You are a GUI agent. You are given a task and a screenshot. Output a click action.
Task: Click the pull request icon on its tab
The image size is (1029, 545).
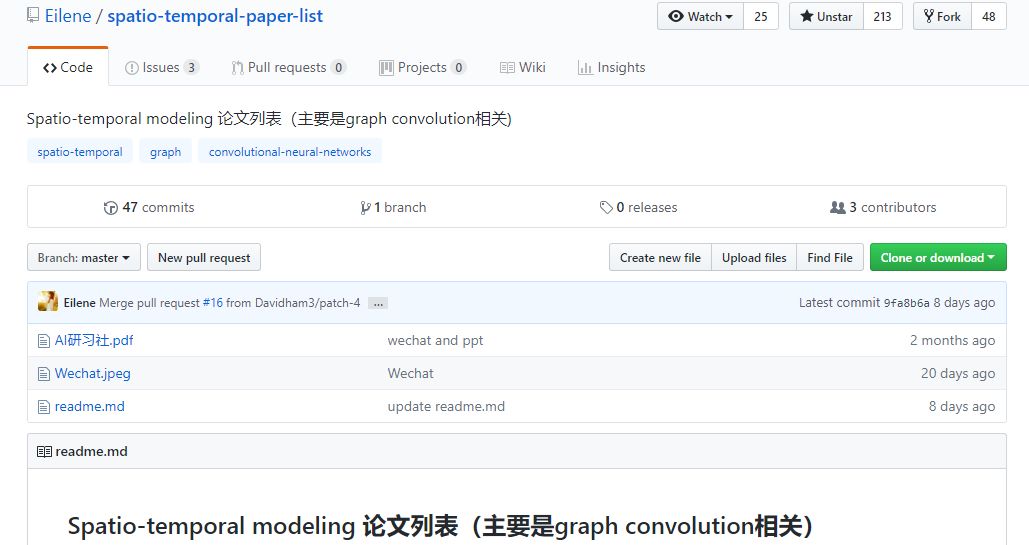point(237,68)
